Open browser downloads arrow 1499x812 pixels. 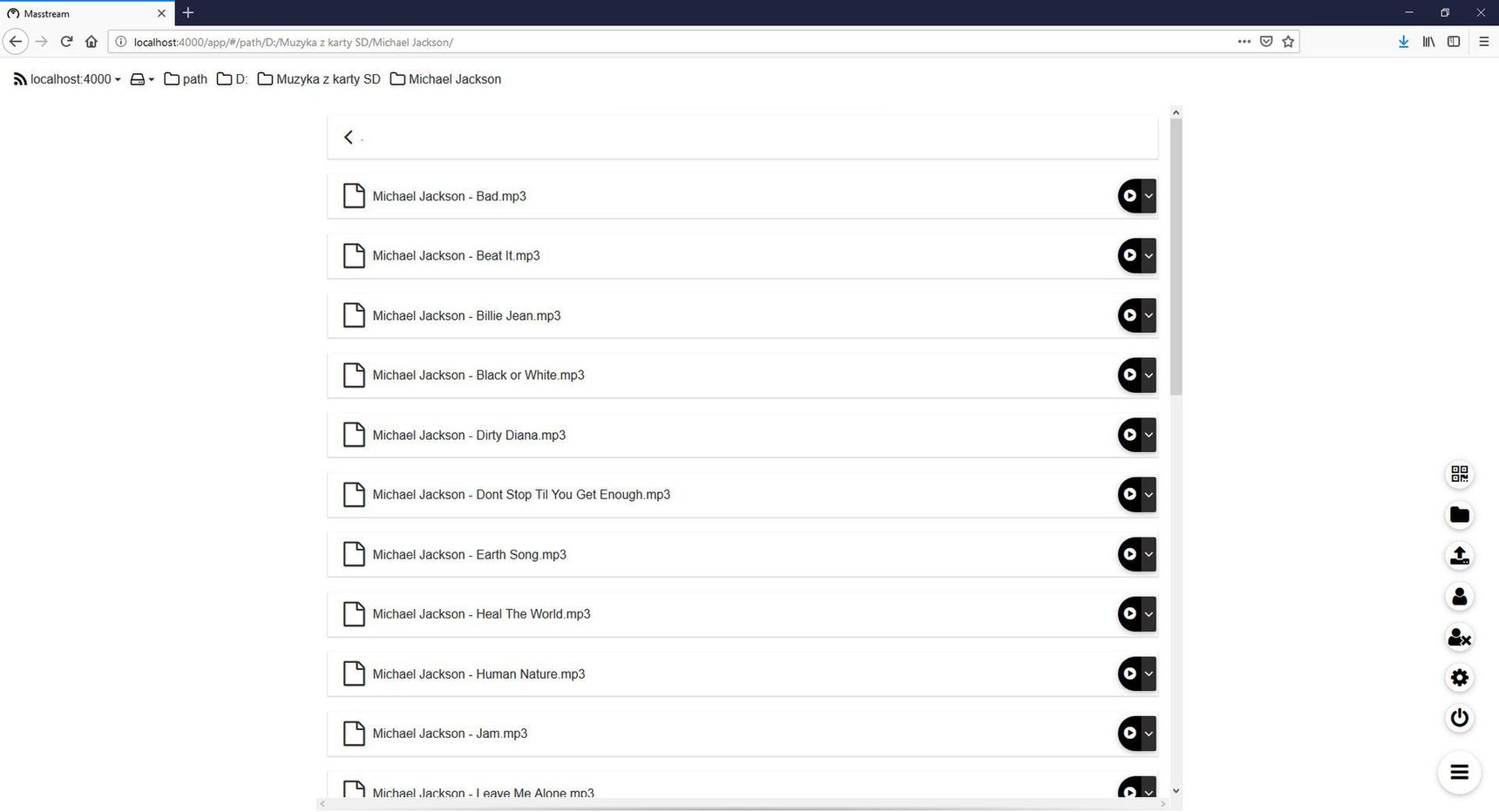(x=1403, y=41)
